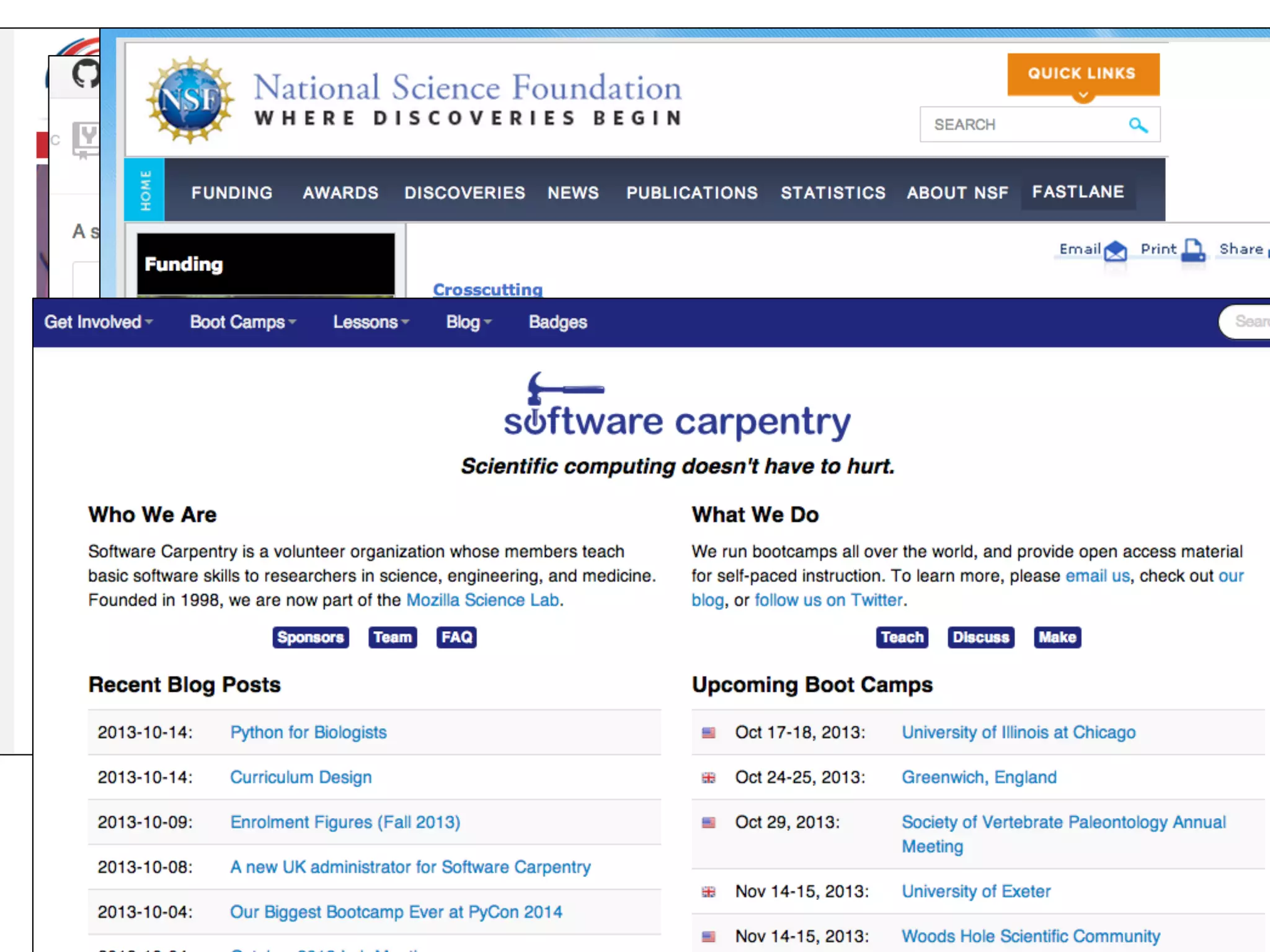The image size is (1270, 952).
Task: Open the Python for Biologists post
Action: point(308,733)
